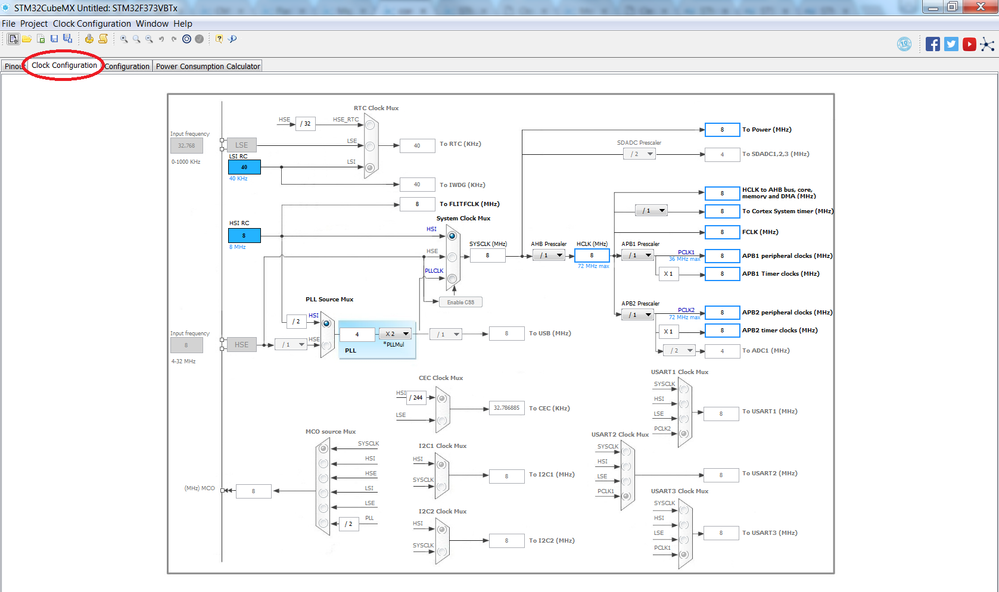Open the AHB Prescaler dropdown
999x592 pixels.
coord(549,255)
